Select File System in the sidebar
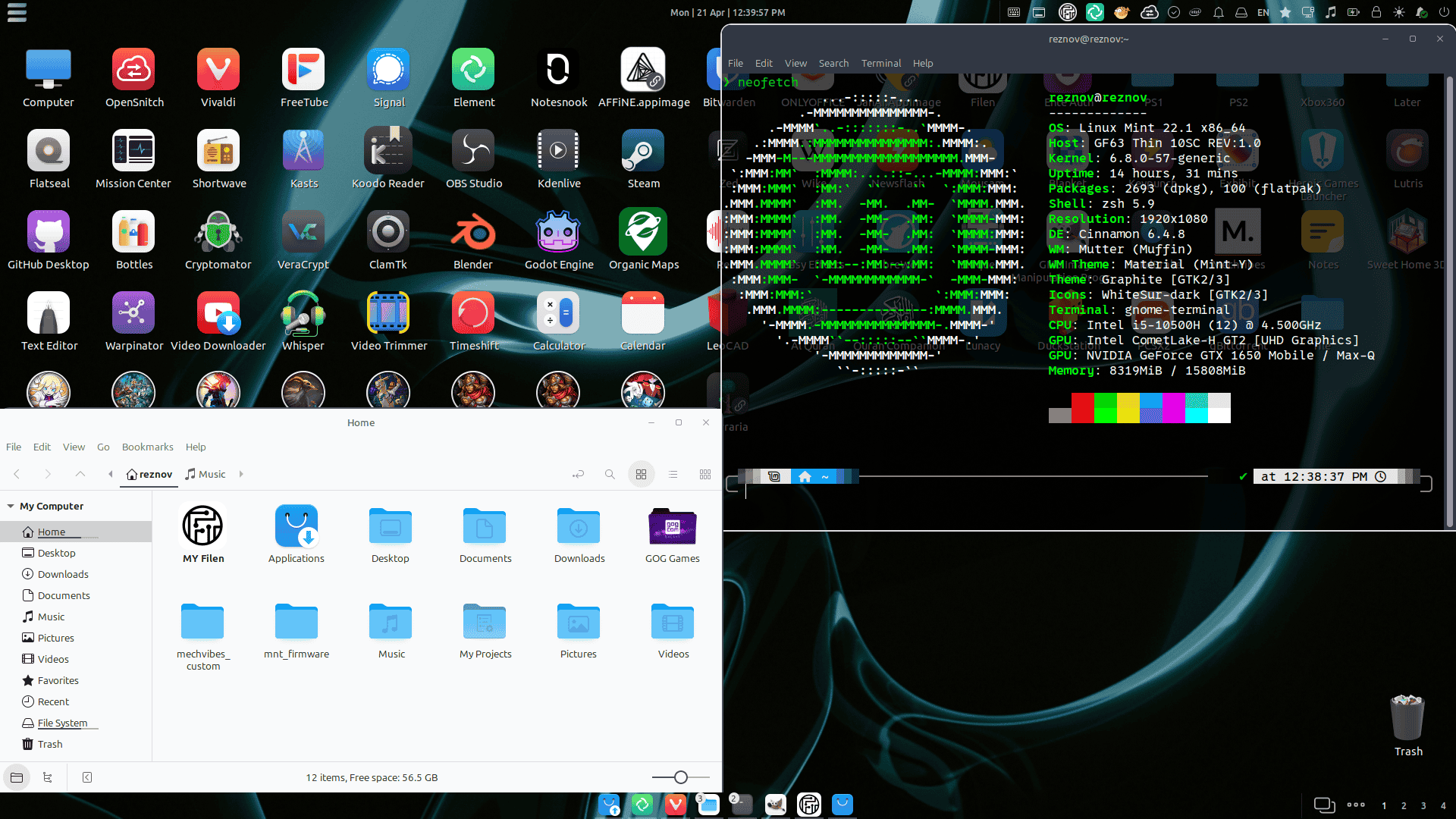The width and height of the screenshot is (1456, 819). click(x=76, y=723)
